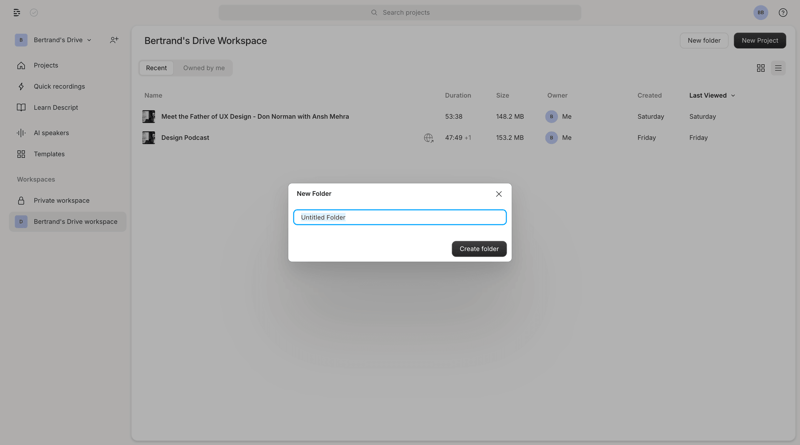Click the 153.2 MB size value
800x445 pixels.
point(510,137)
